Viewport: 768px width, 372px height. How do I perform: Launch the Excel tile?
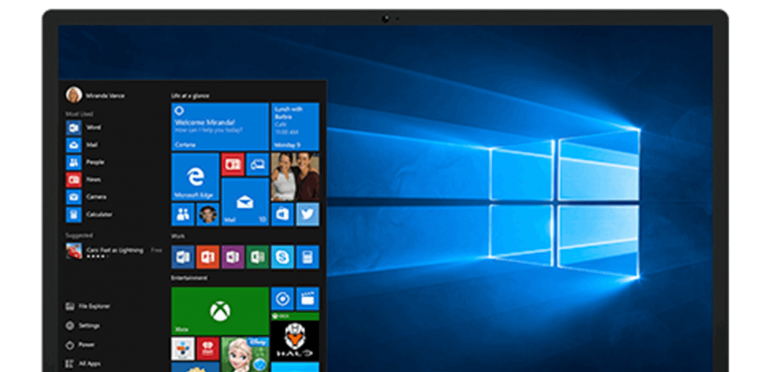tap(258, 257)
